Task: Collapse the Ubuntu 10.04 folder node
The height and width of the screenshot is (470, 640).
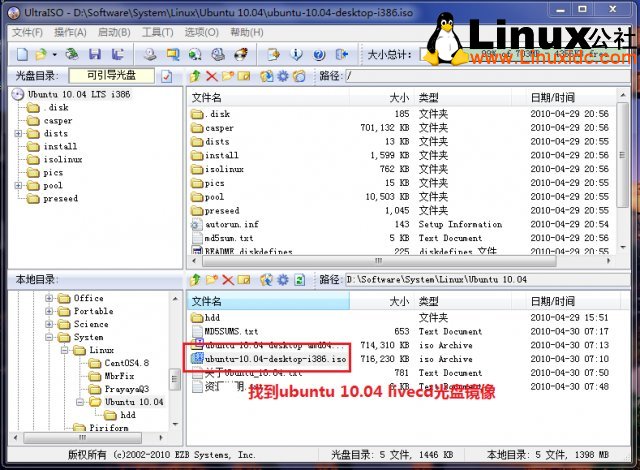Action: coord(80,402)
